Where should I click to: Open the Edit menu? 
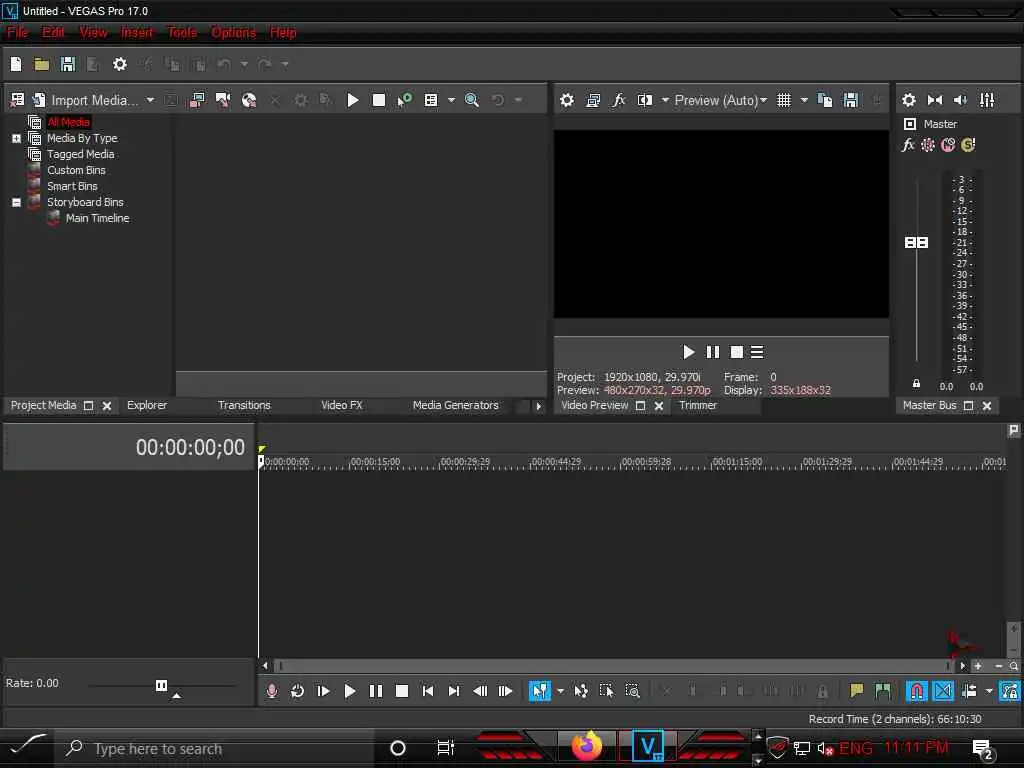[x=53, y=32]
